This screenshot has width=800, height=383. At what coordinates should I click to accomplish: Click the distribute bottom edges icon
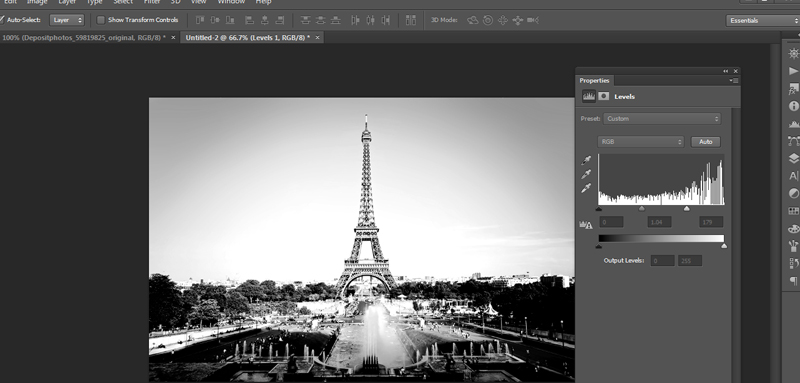coord(335,20)
